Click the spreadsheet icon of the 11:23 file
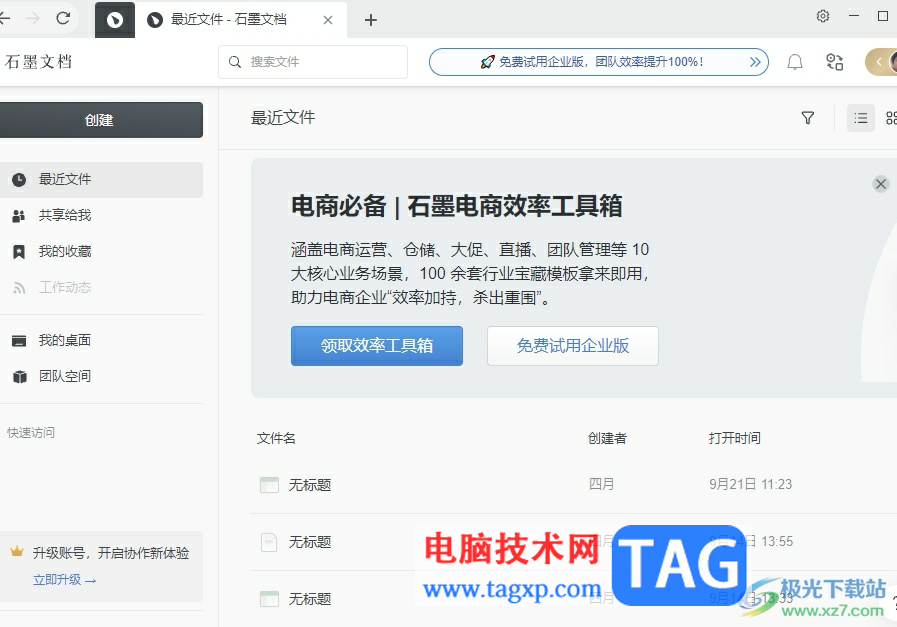Viewport: 897px width, 627px height. 269,485
